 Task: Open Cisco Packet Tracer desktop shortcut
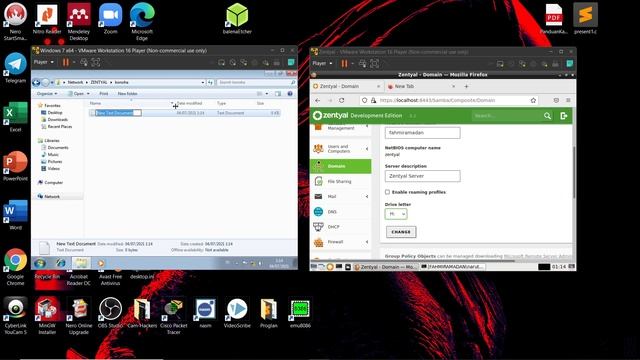pos(173,316)
